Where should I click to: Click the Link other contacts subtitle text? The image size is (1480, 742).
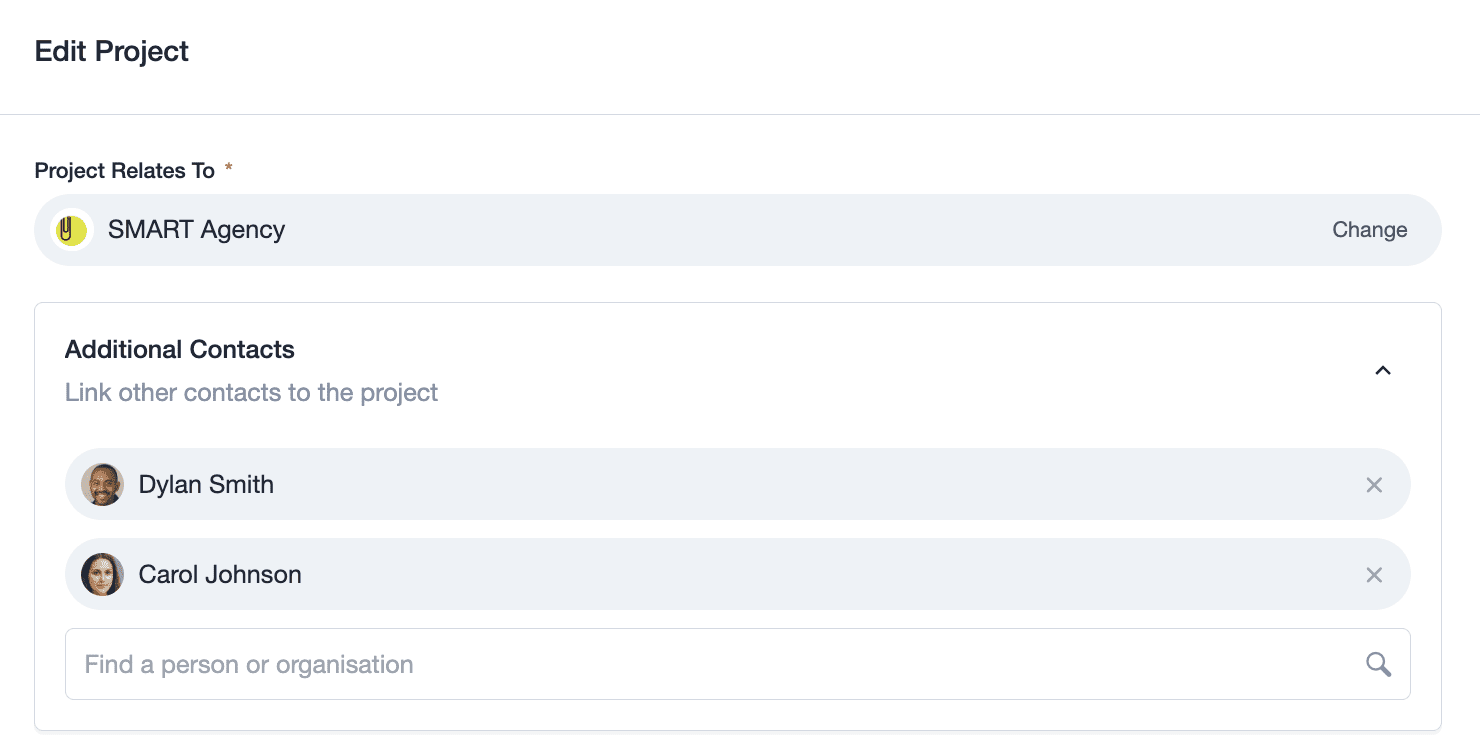click(251, 392)
